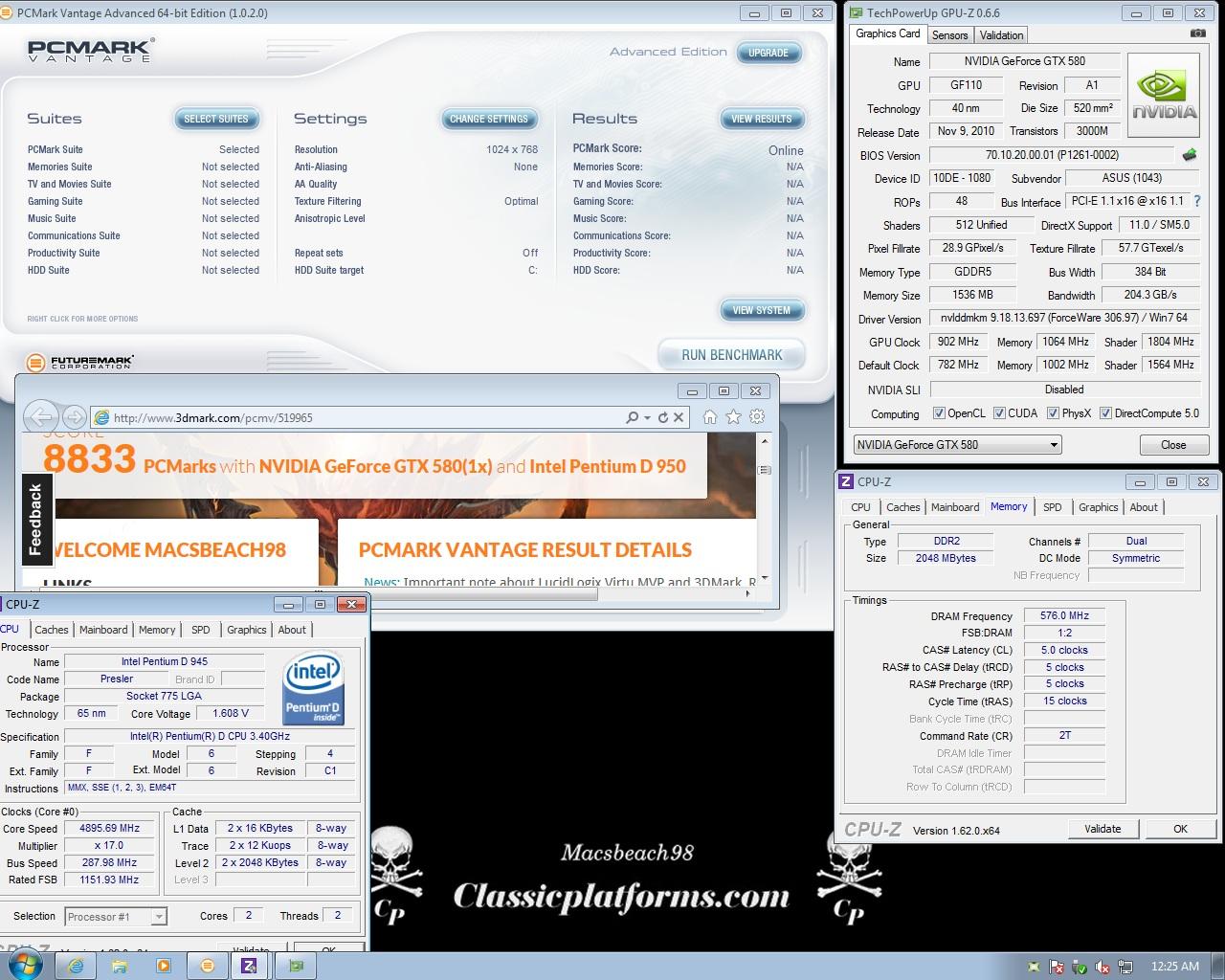This screenshot has height=980, width=1225.
Task: Click the browser vertical scrollbar down arrow
Action: point(764,578)
